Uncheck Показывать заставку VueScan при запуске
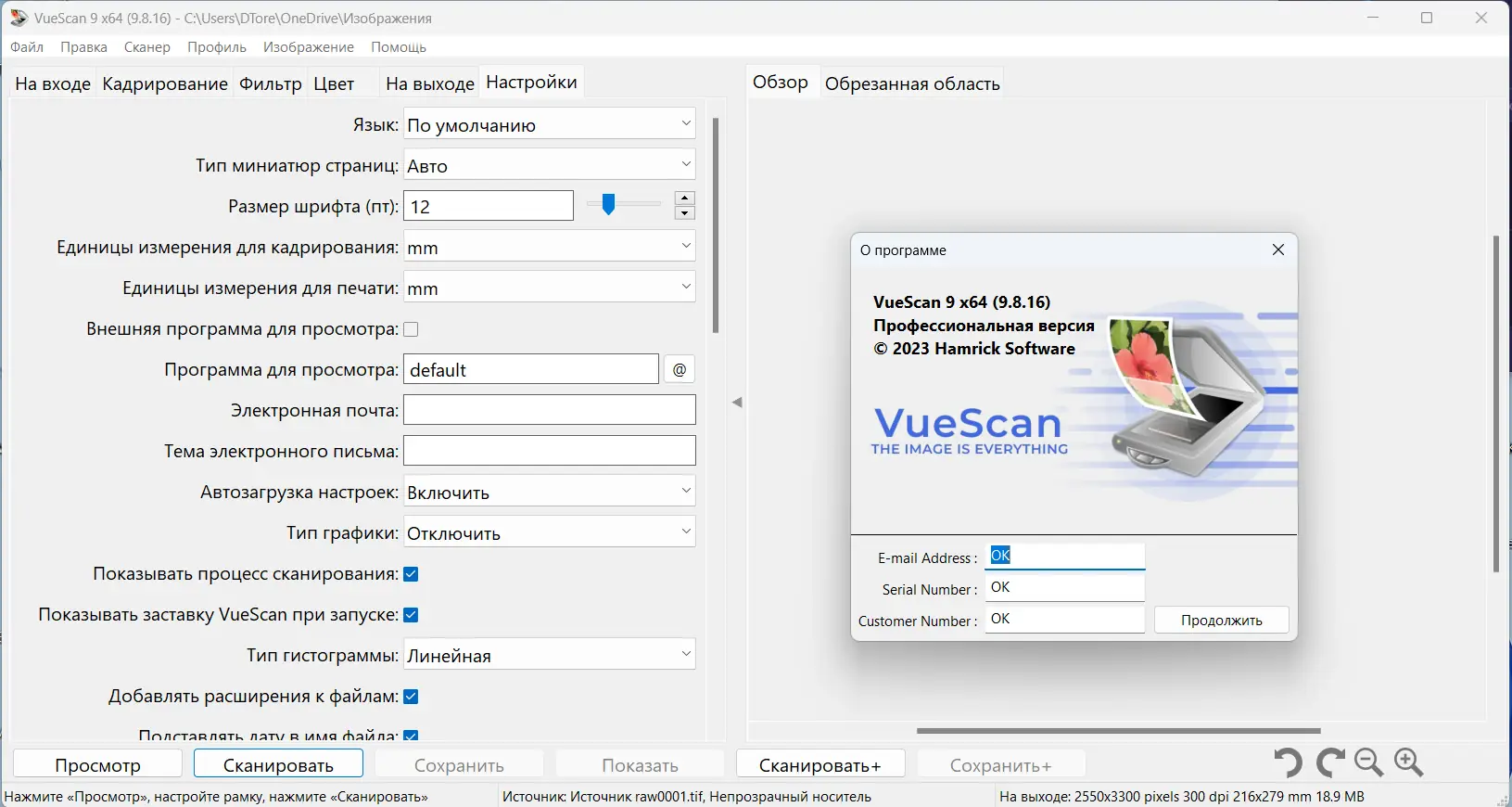 pos(411,615)
